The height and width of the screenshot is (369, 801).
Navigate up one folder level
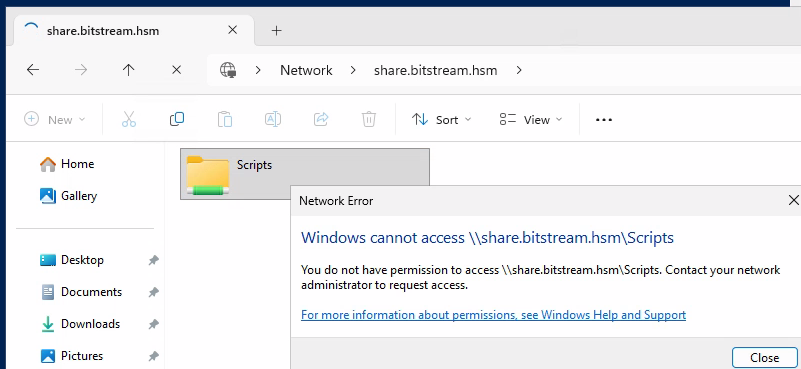(128, 70)
